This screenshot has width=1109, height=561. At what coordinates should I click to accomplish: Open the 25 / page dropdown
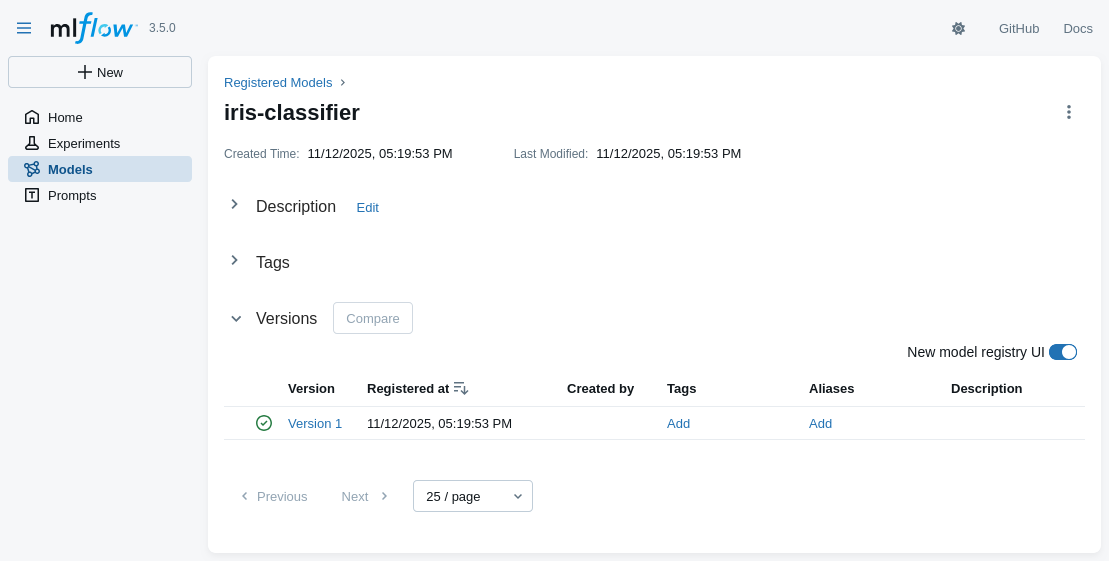pyautogui.click(x=472, y=496)
